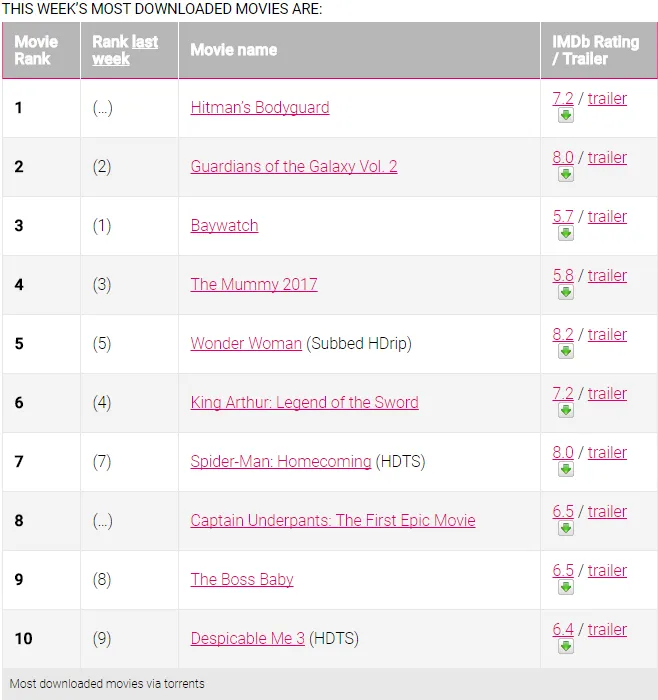Click the '(HDTS)' label after Despicable Me 3
The image size is (658, 700).
(x=334, y=638)
